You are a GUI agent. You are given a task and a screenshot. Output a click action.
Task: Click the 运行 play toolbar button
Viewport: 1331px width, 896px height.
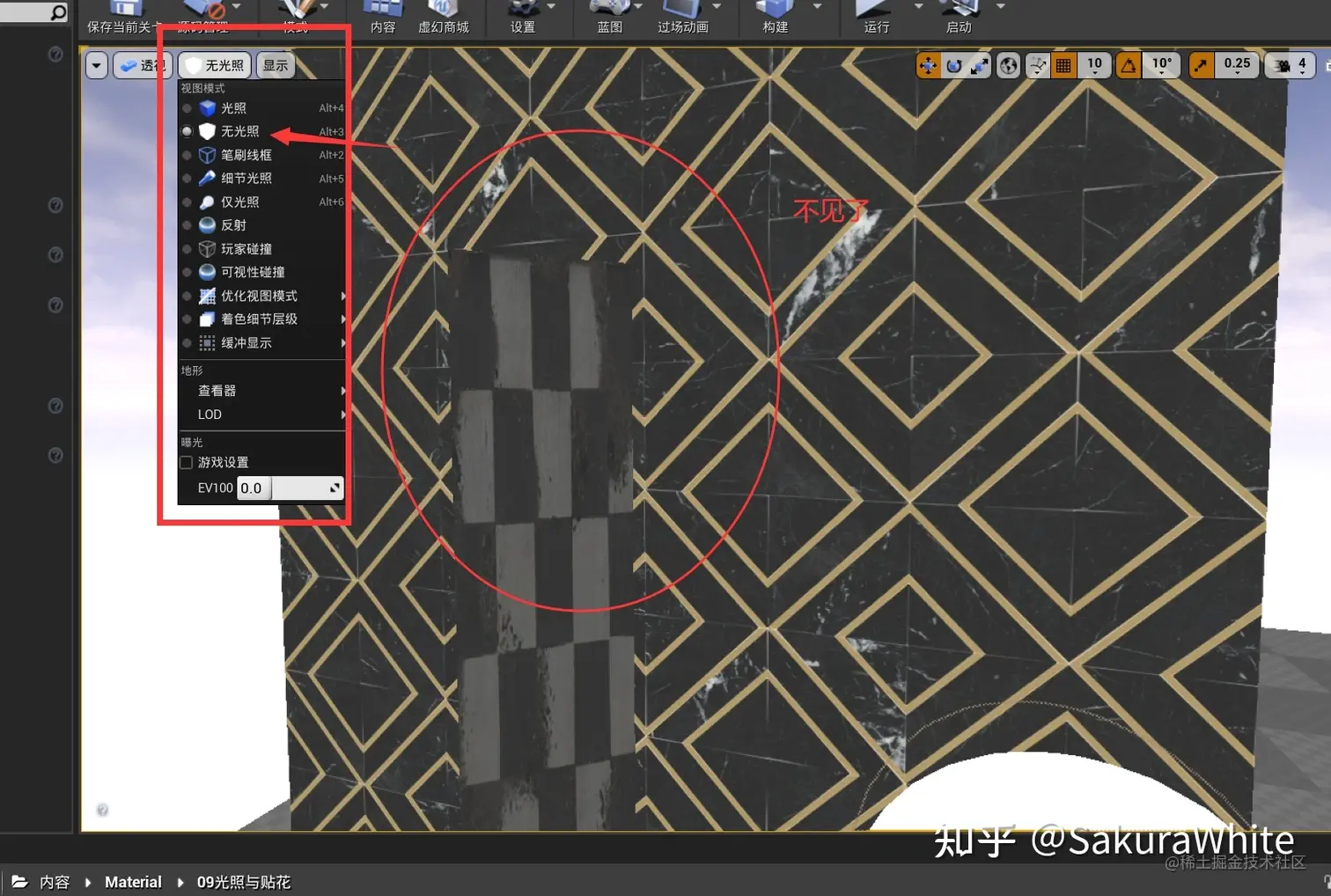877,18
